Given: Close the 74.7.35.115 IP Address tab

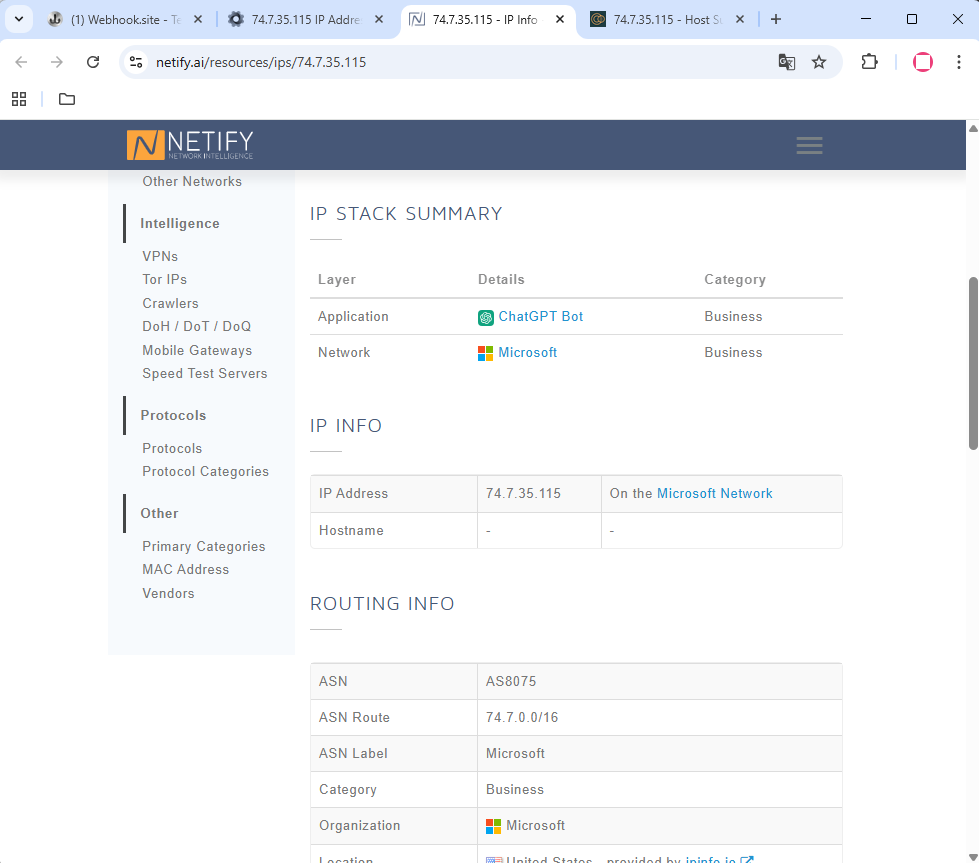Looking at the screenshot, I should point(379,19).
